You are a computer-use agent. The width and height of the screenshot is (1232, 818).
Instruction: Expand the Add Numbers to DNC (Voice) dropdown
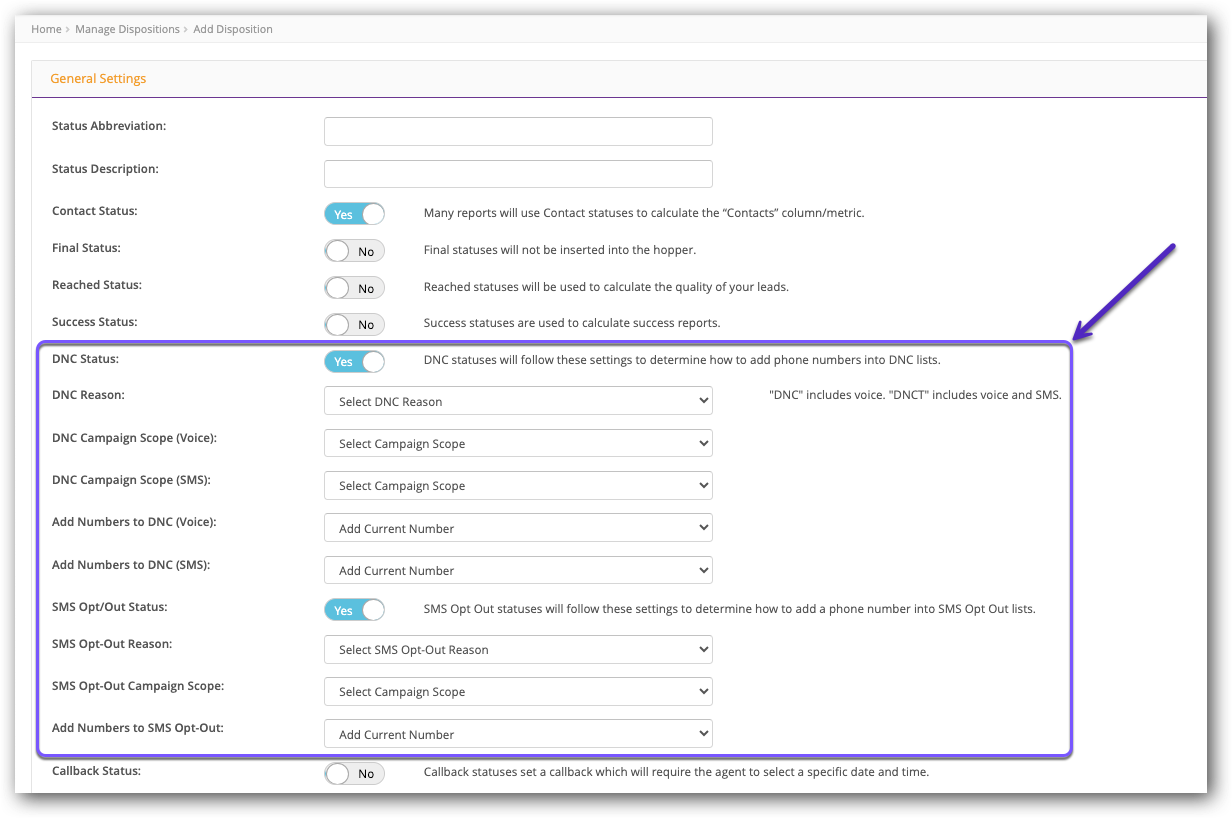click(x=518, y=527)
